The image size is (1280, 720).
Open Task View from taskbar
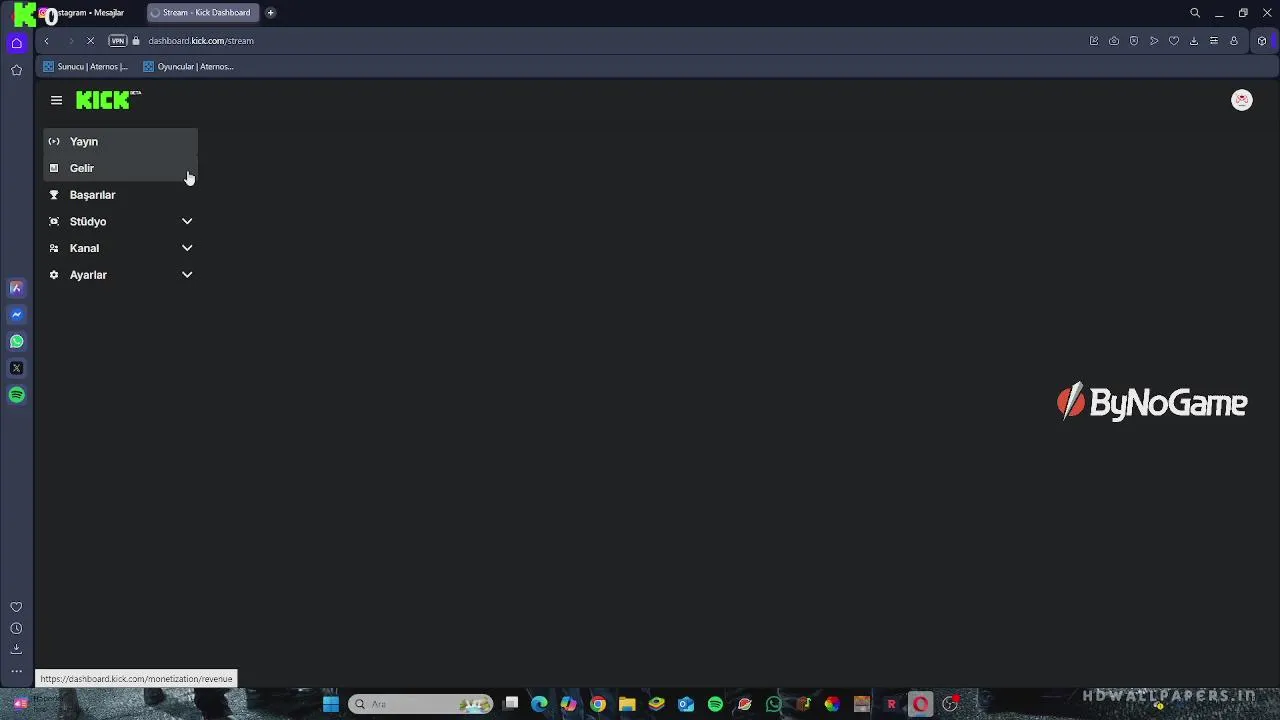click(x=511, y=704)
